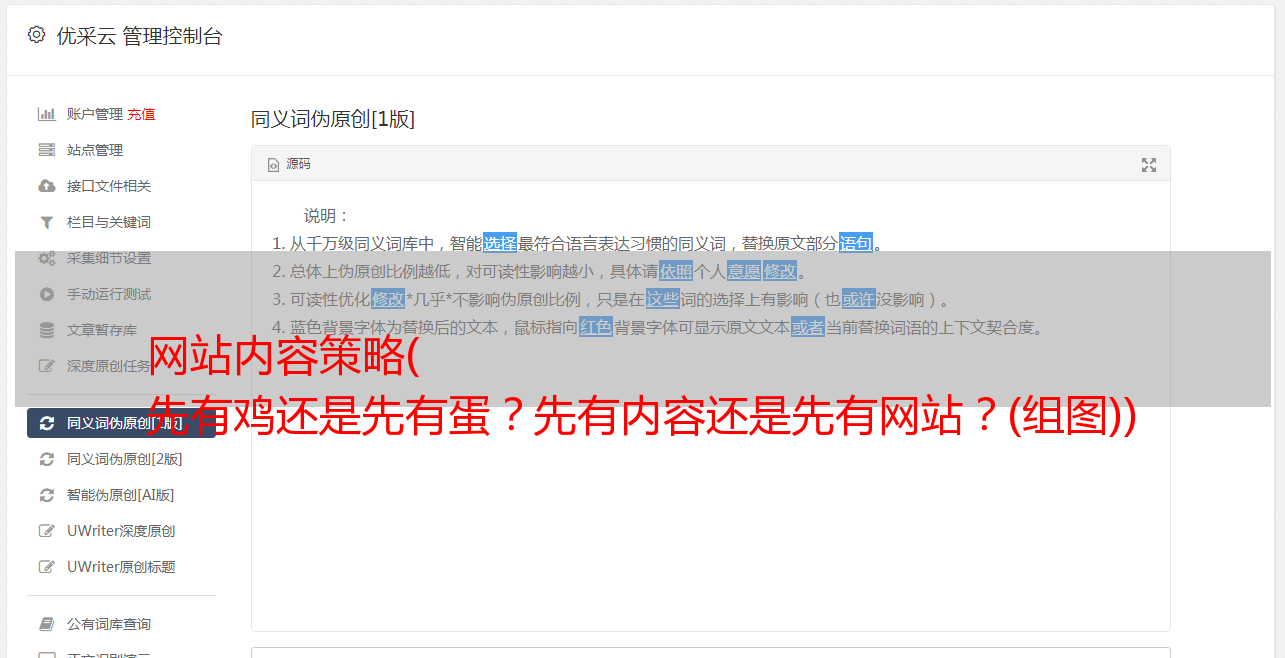The width and height of the screenshot is (1285, 658).
Task: Select the UWriter原创标题 sidebar item
Action: [x=121, y=567]
